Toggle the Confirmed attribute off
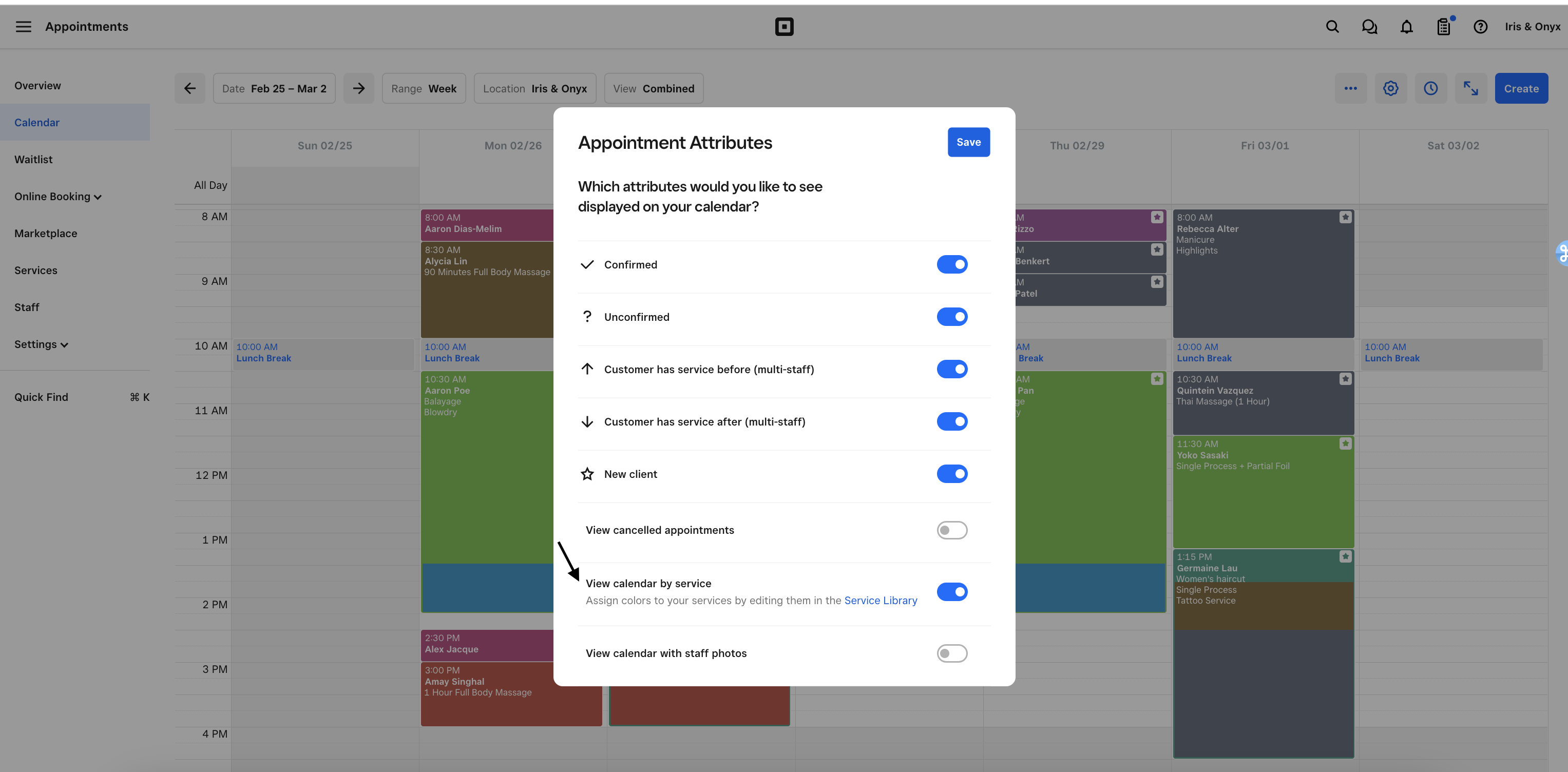 tap(952, 265)
